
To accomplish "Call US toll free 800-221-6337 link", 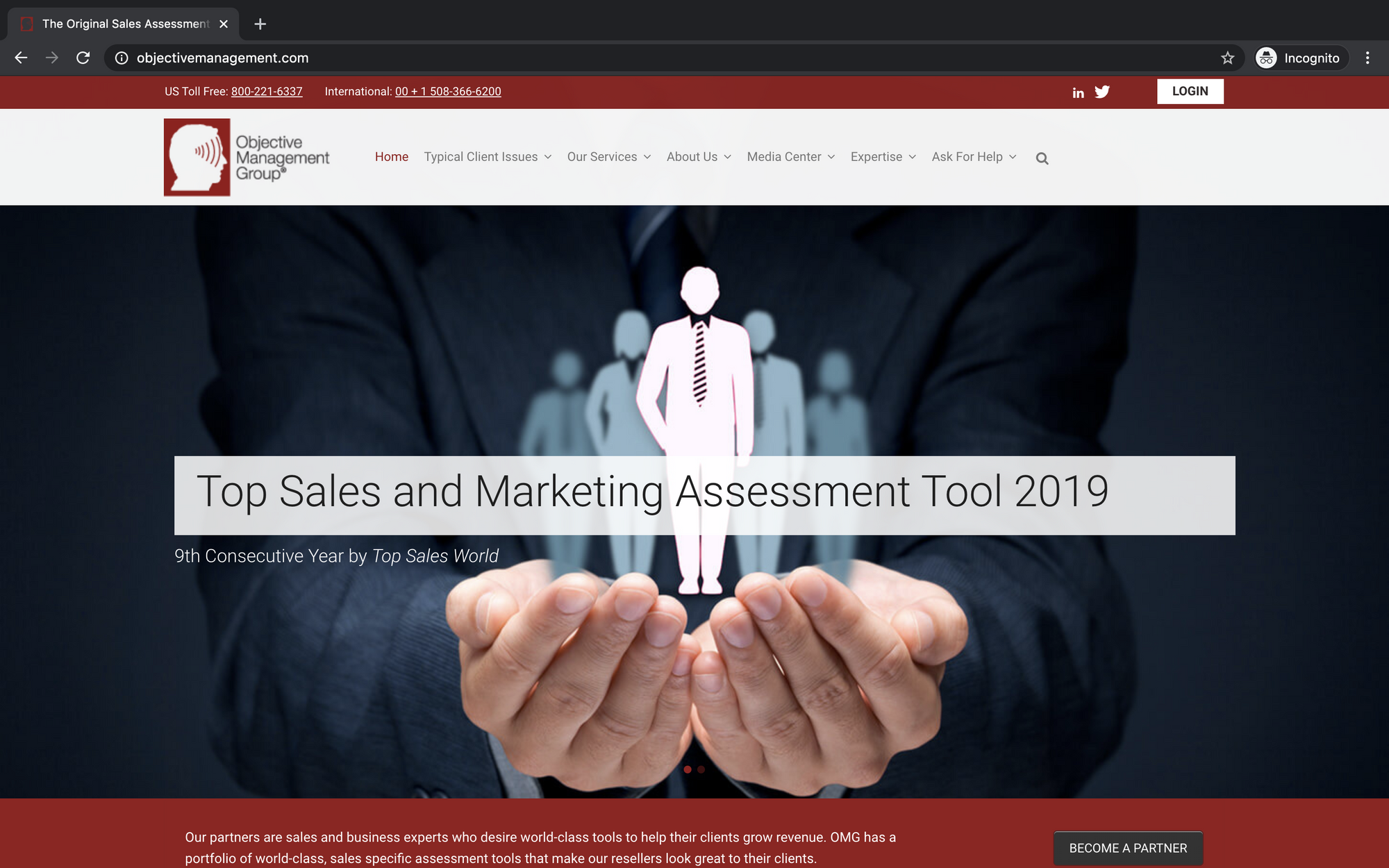I will point(267,92).
